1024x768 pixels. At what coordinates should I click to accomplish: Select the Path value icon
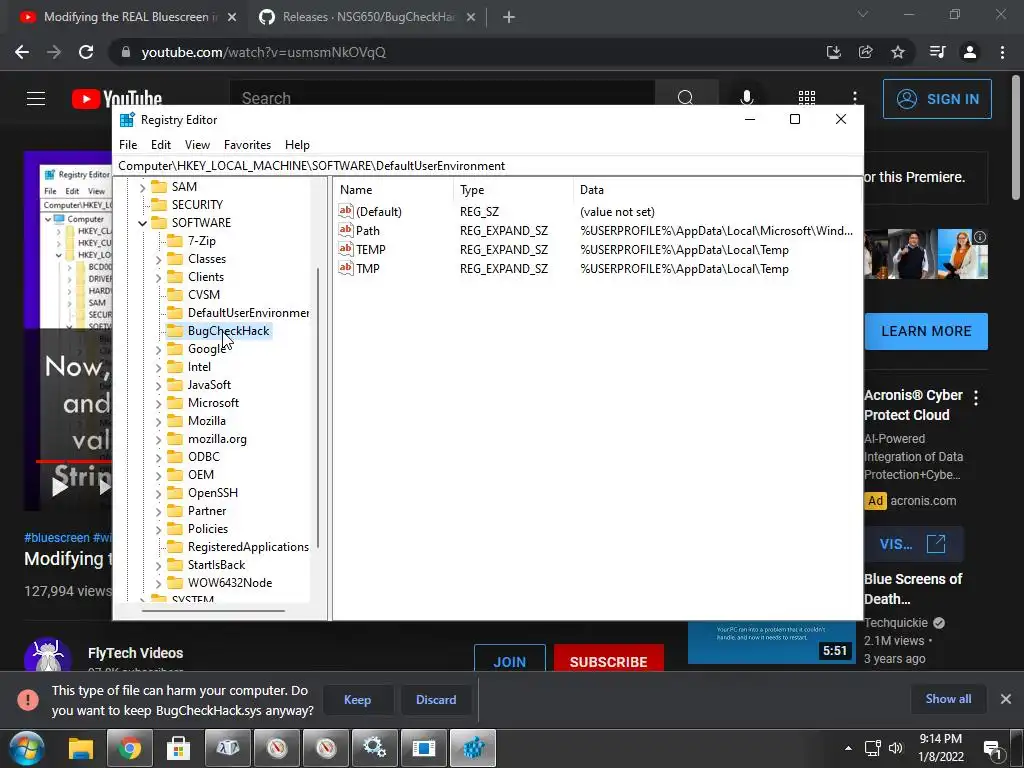[345, 230]
